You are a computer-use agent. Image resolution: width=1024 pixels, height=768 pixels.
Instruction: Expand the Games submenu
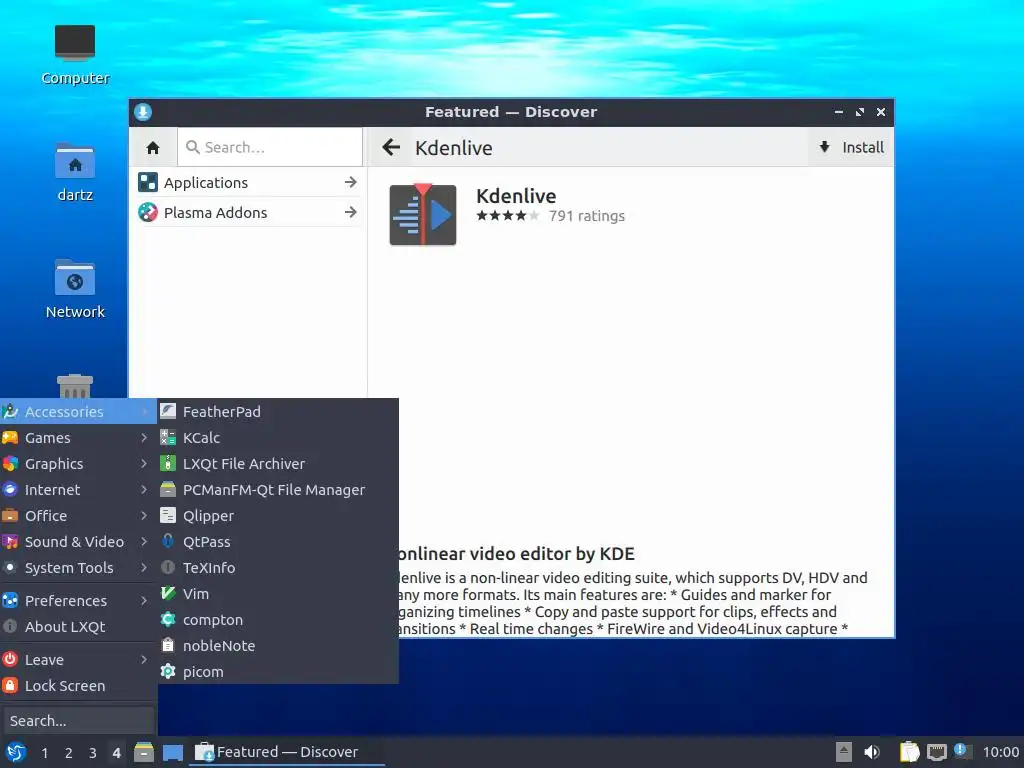coord(78,438)
